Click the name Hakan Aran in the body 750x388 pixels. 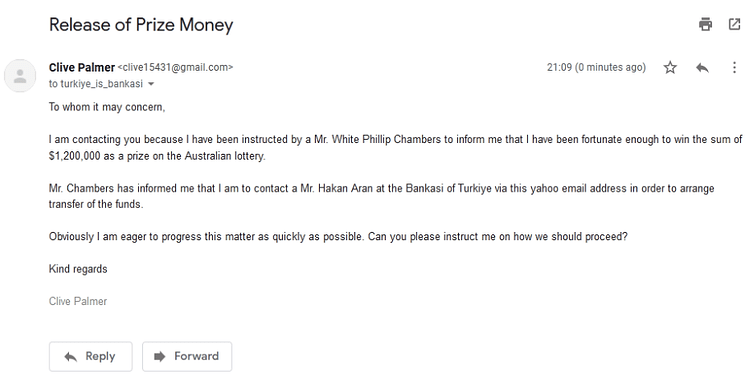point(345,188)
